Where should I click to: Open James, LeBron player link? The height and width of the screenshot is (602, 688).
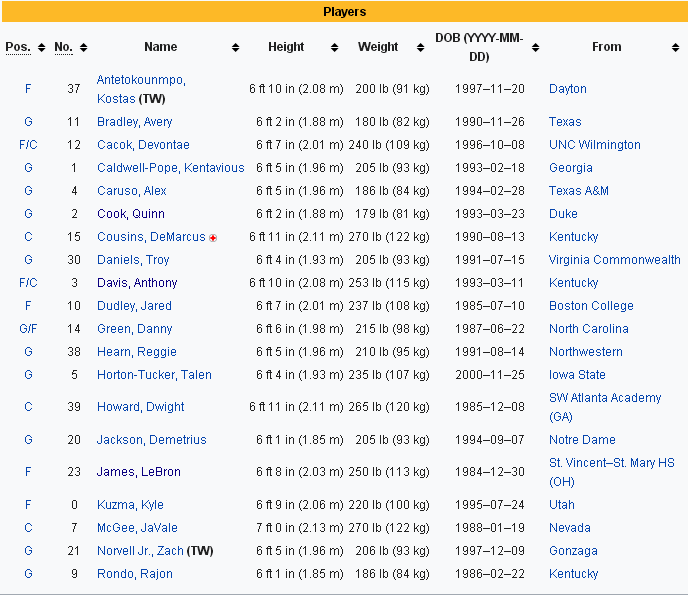[x=138, y=472]
